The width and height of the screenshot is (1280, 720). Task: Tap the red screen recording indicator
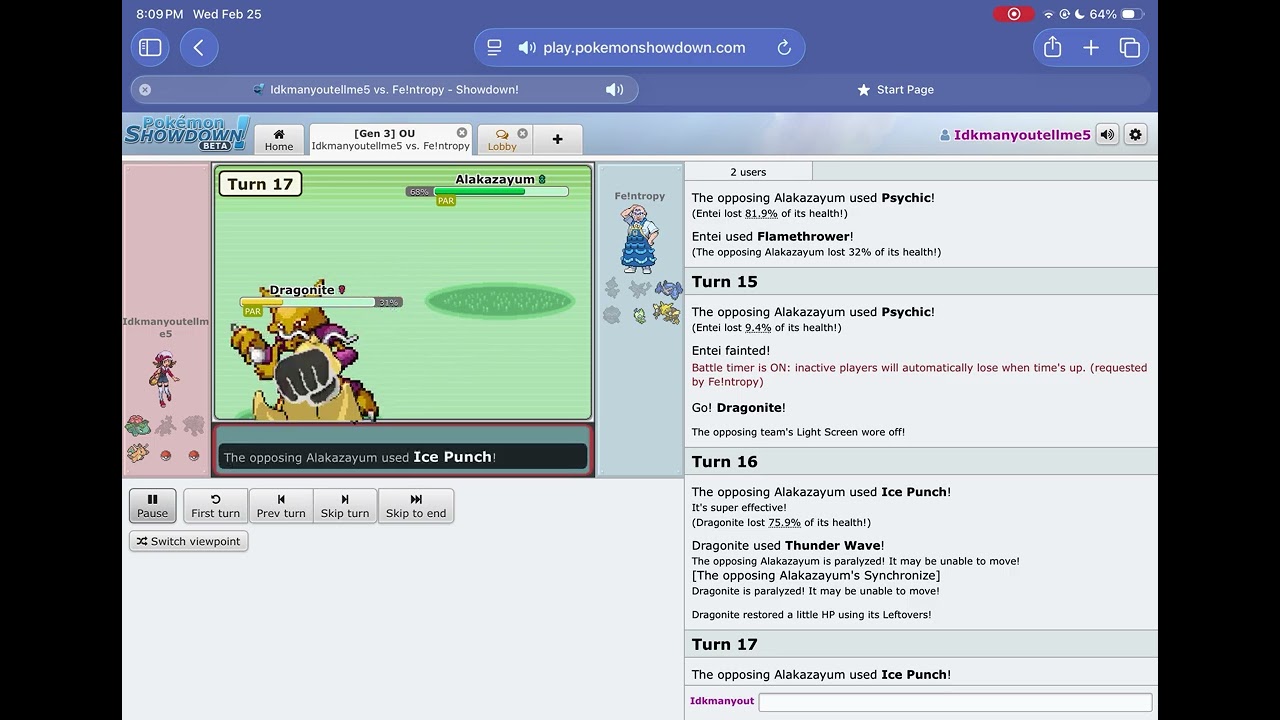[x=1014, y=14]
